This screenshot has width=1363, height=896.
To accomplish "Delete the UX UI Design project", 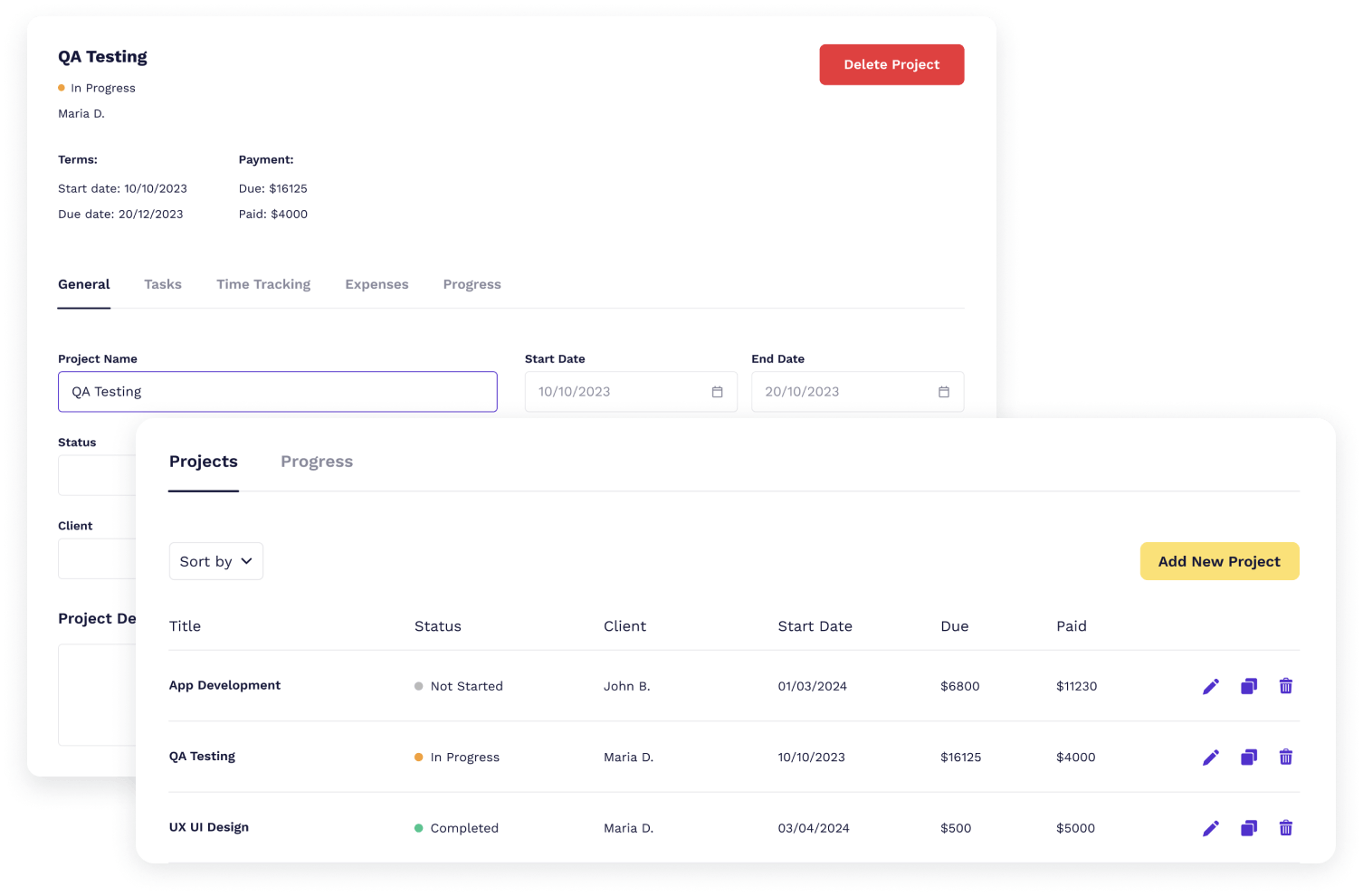I will 1286,828.
